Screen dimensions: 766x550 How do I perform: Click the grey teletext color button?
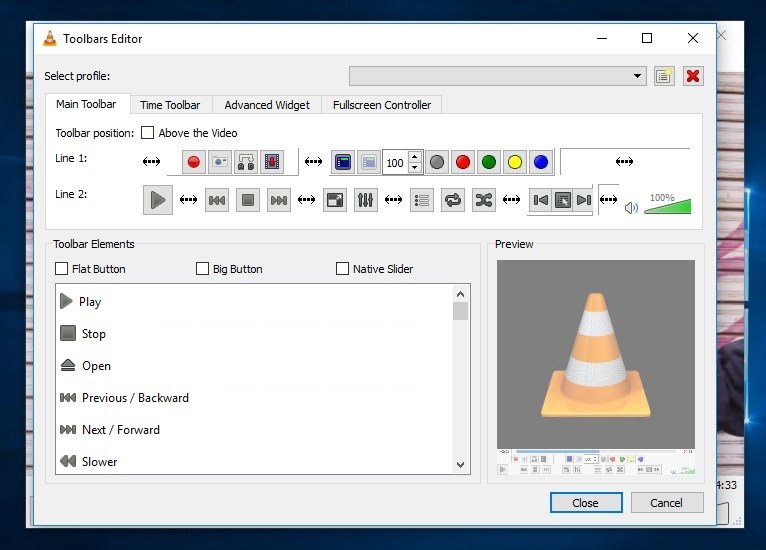(x=437, y=162)
